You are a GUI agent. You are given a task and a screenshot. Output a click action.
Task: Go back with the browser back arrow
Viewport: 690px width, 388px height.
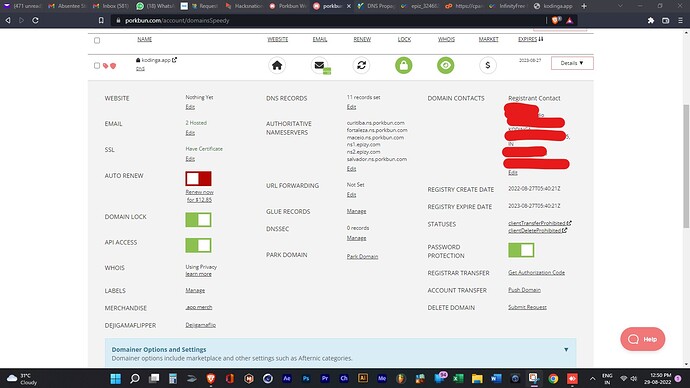click(8, 20)
